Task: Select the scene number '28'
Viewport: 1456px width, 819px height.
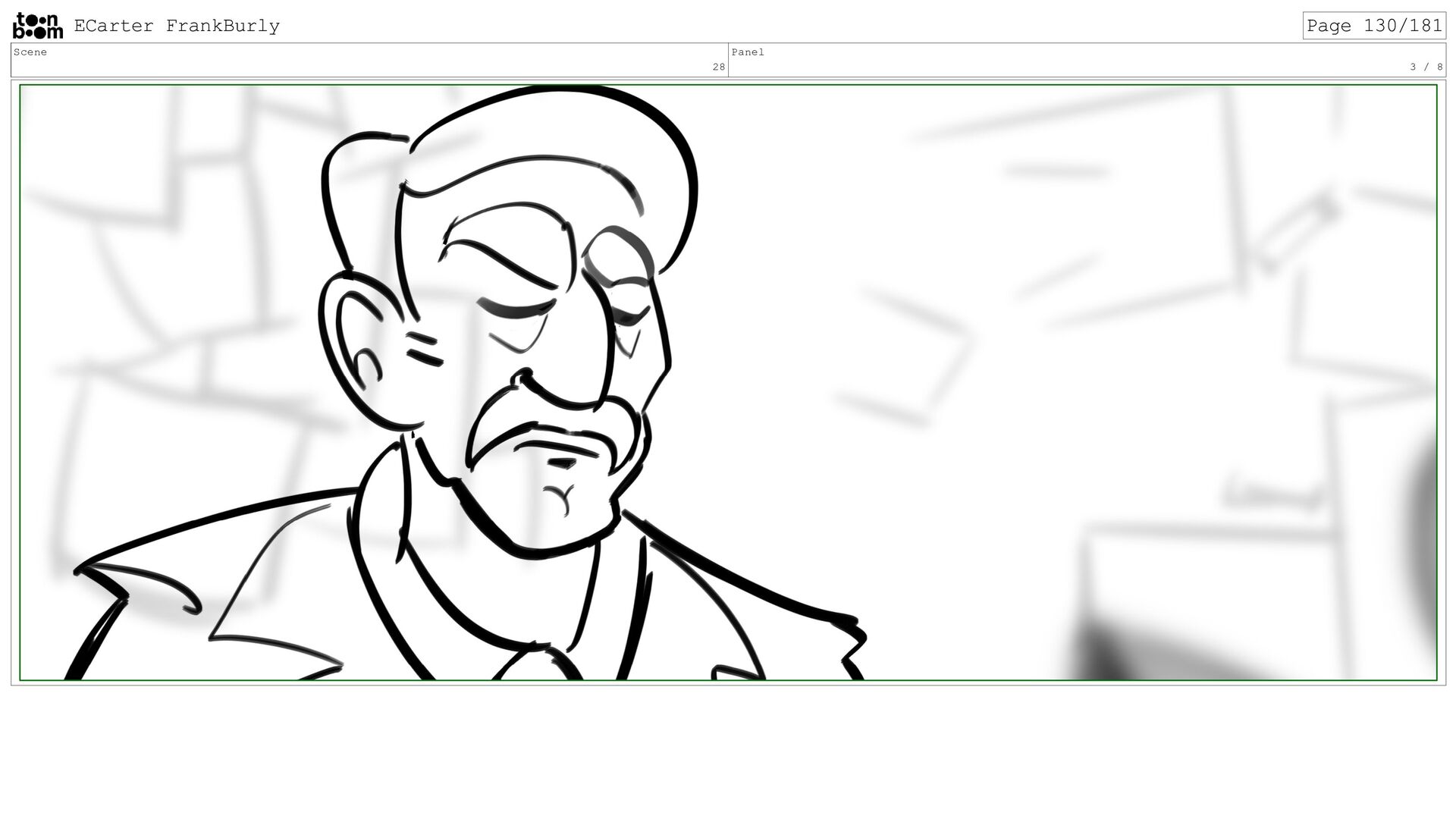Action: (718, 67)
